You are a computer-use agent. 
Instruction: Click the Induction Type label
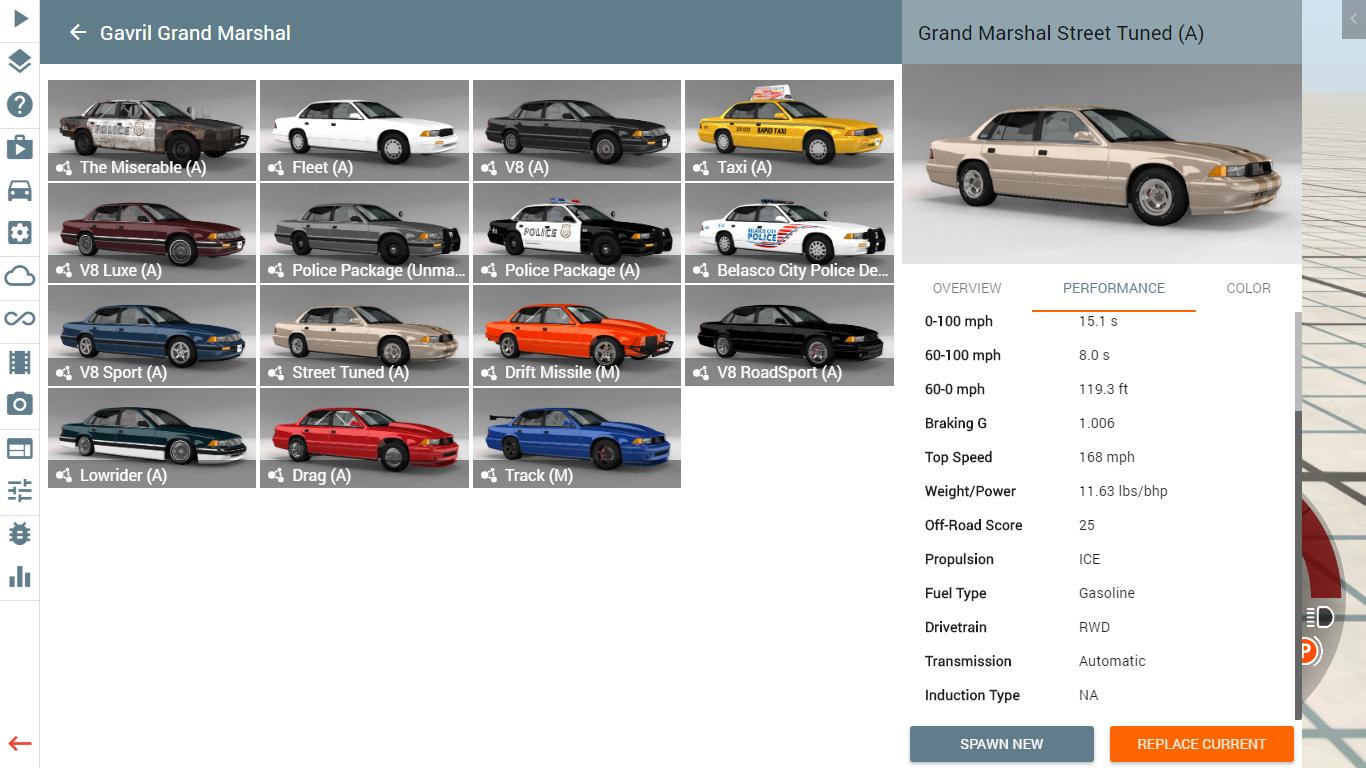[x=972, y=695]
